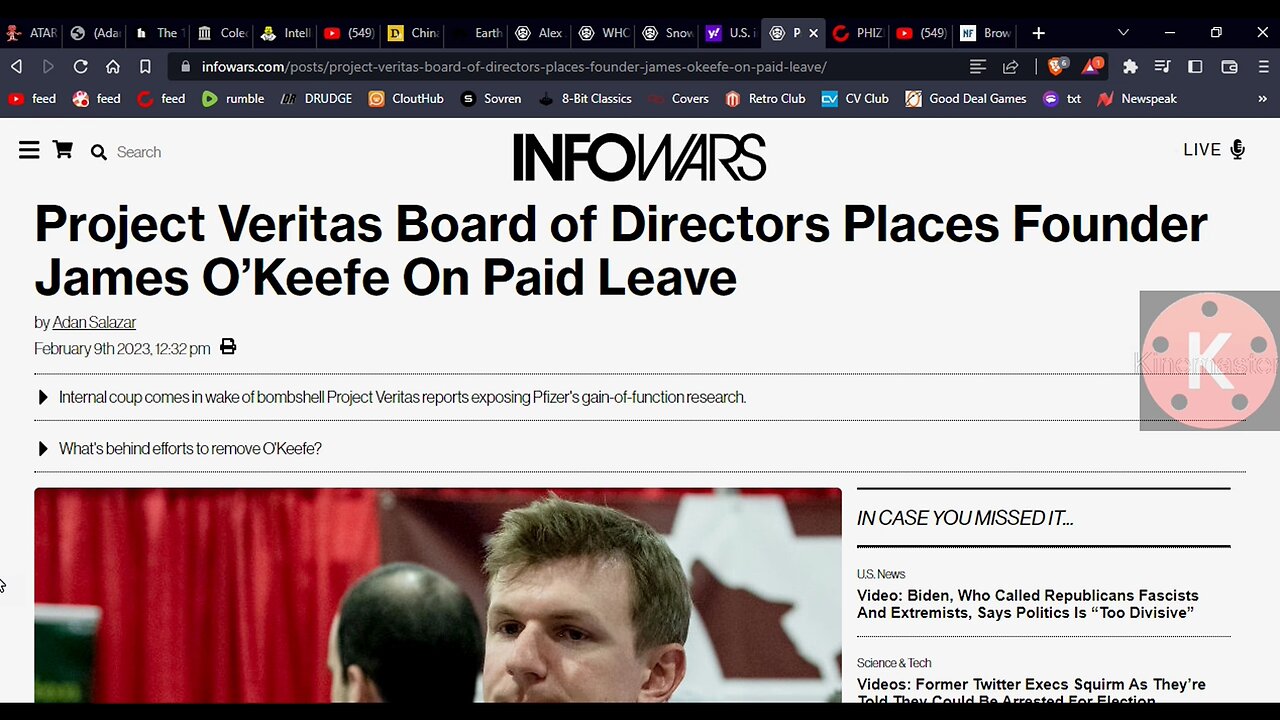
Task: Click 'February 9th 2023, 12:32 pm' date
Action: point(122,349)
